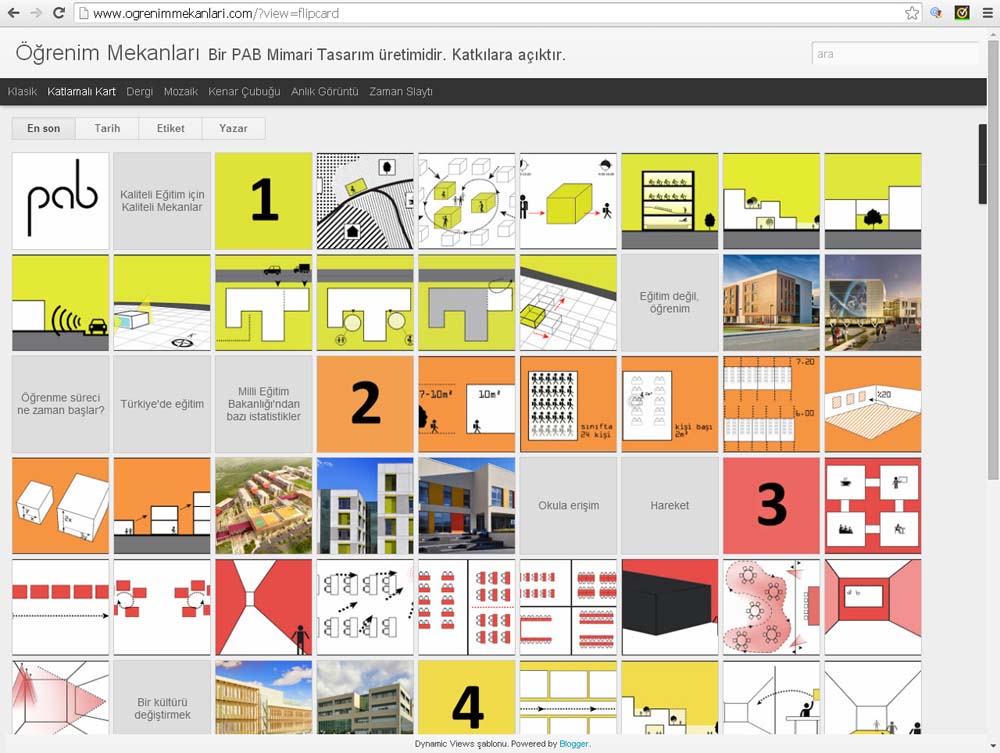Reload the page with refresh icon

click(58, 13)
